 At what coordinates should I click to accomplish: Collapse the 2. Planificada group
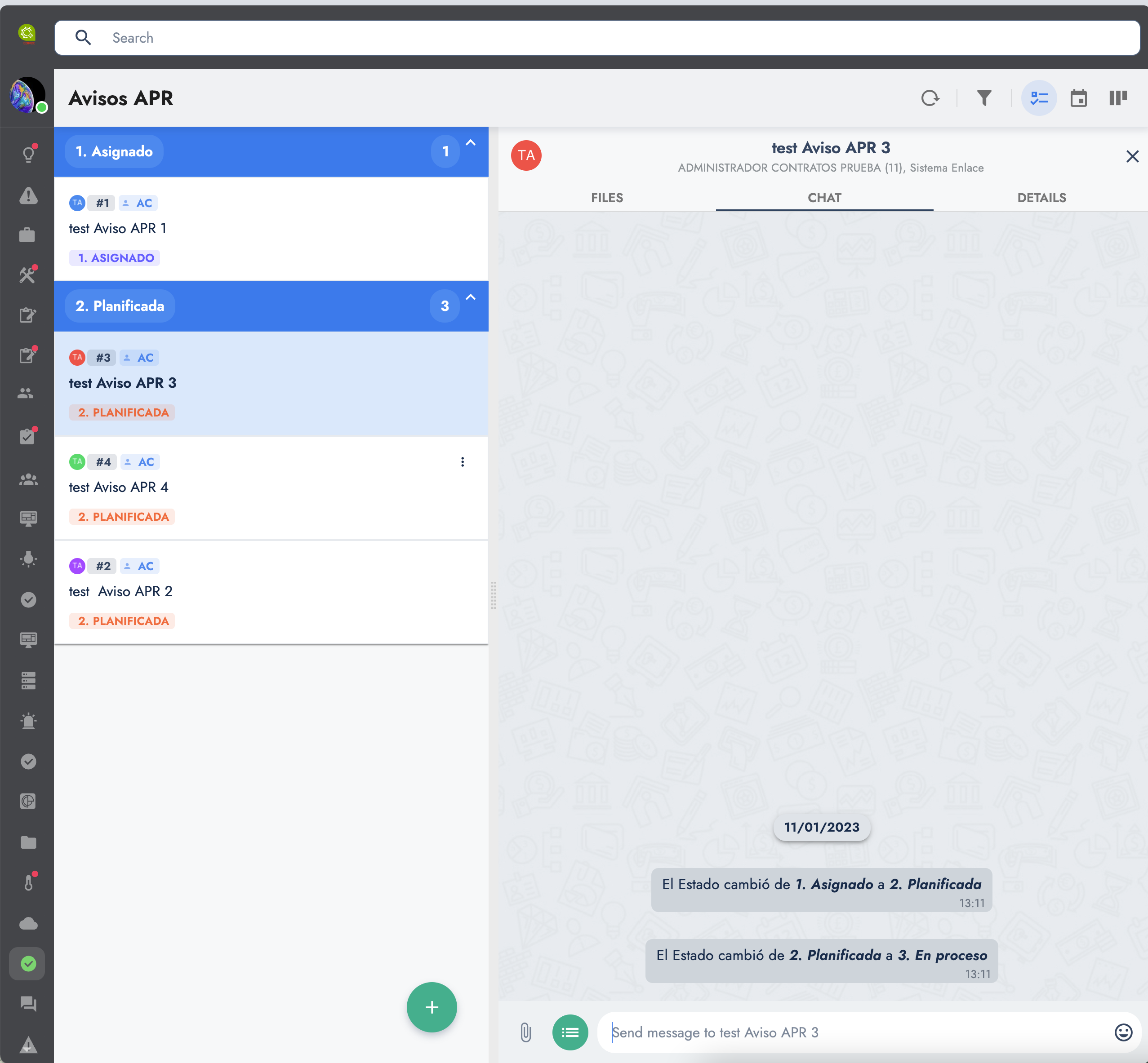(x=470, y=297)
